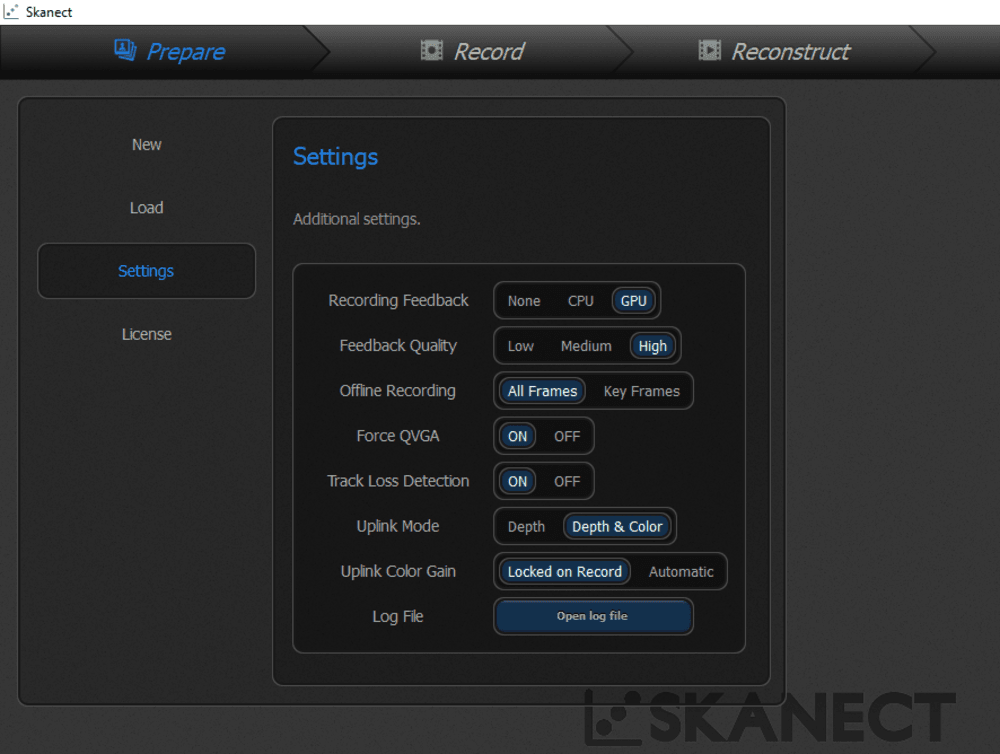Set Recording Feedback to CPU
Image resolution: width=1000 pixels, height=754 pixels.
580,301
